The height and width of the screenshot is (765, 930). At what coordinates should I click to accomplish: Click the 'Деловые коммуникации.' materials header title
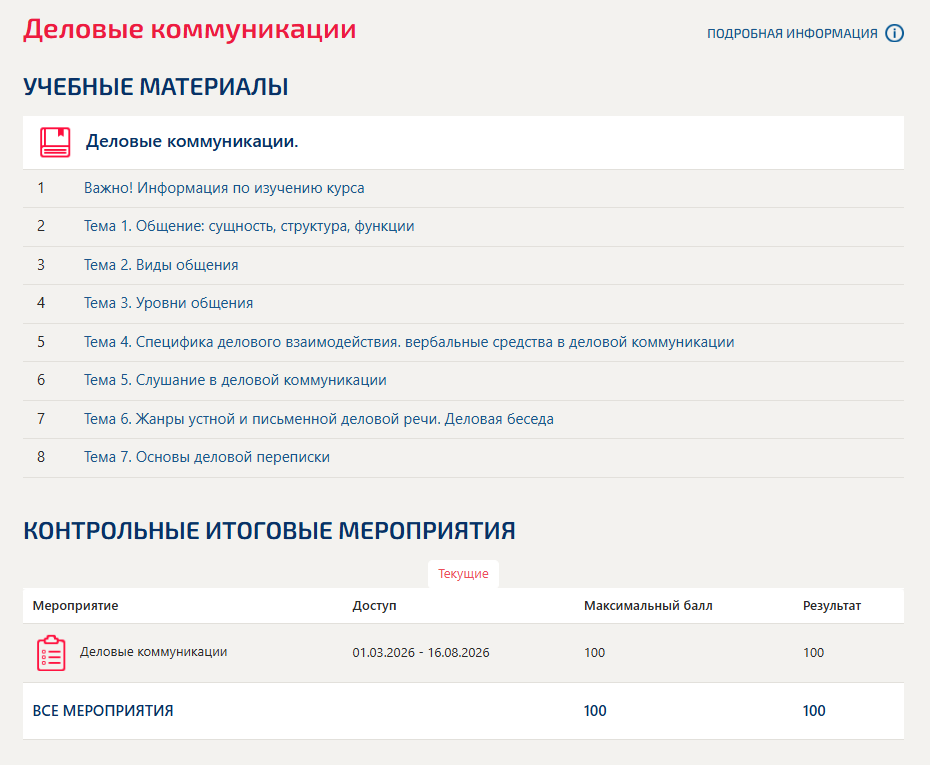[192, 141]
